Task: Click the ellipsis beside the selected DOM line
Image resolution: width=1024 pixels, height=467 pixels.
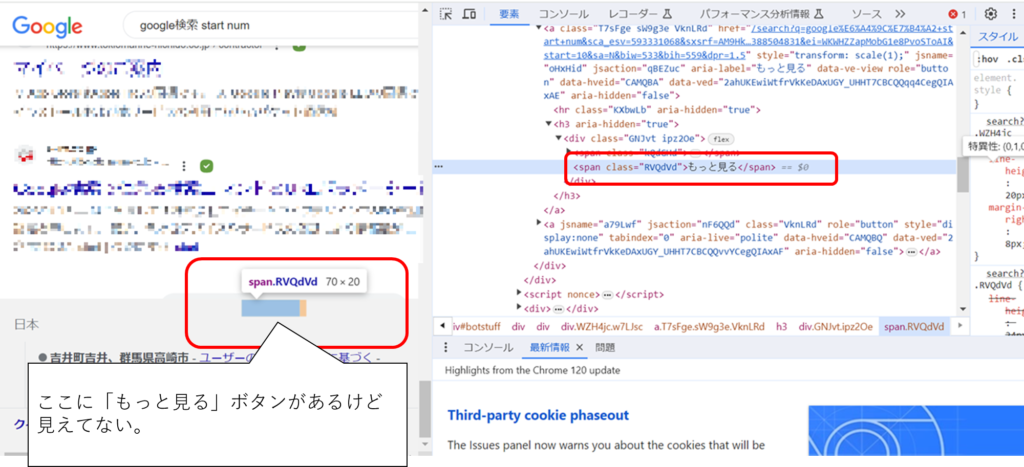Action: [439, 167]
